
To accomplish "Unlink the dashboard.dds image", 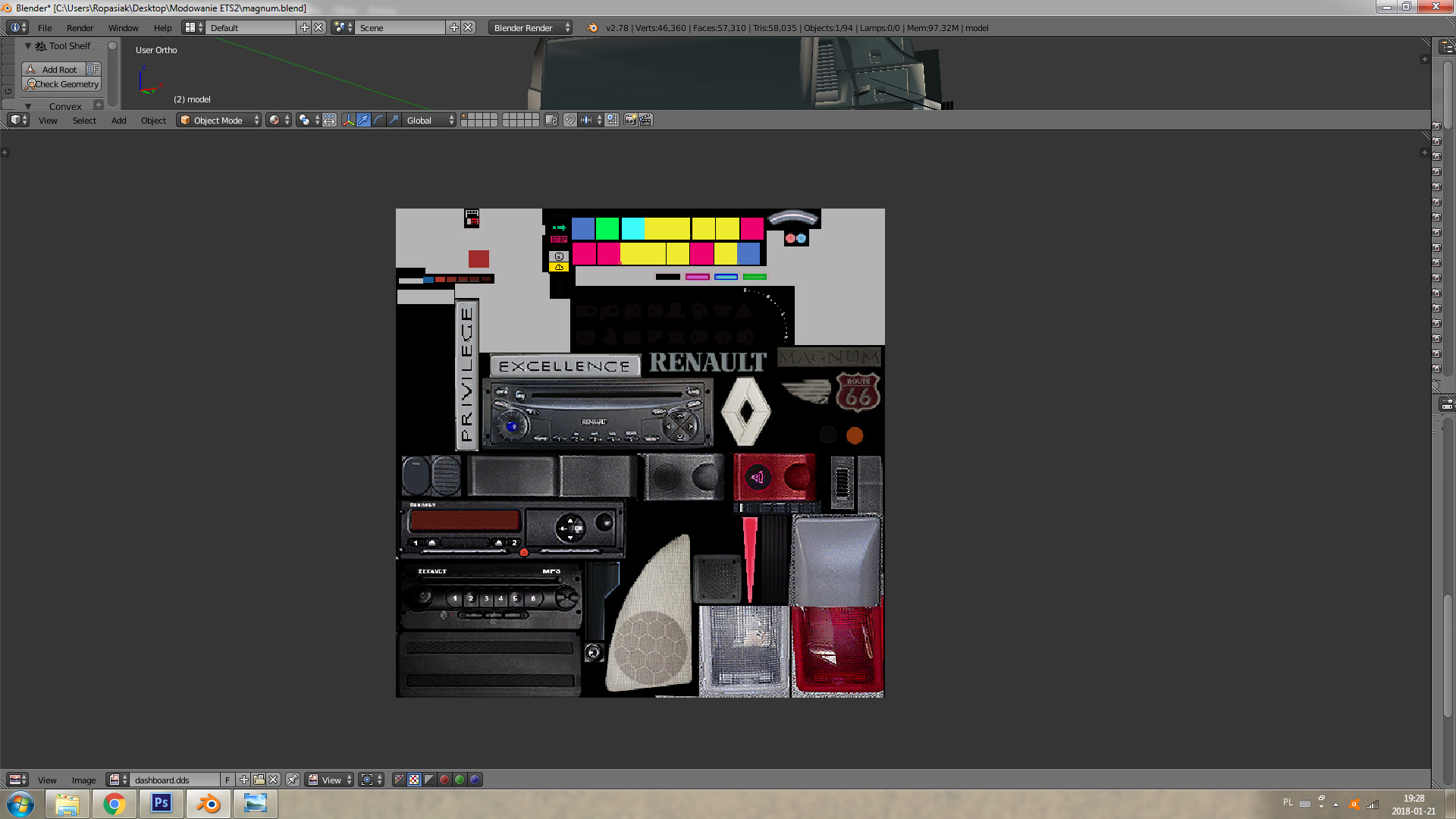I will click(274, 780).
